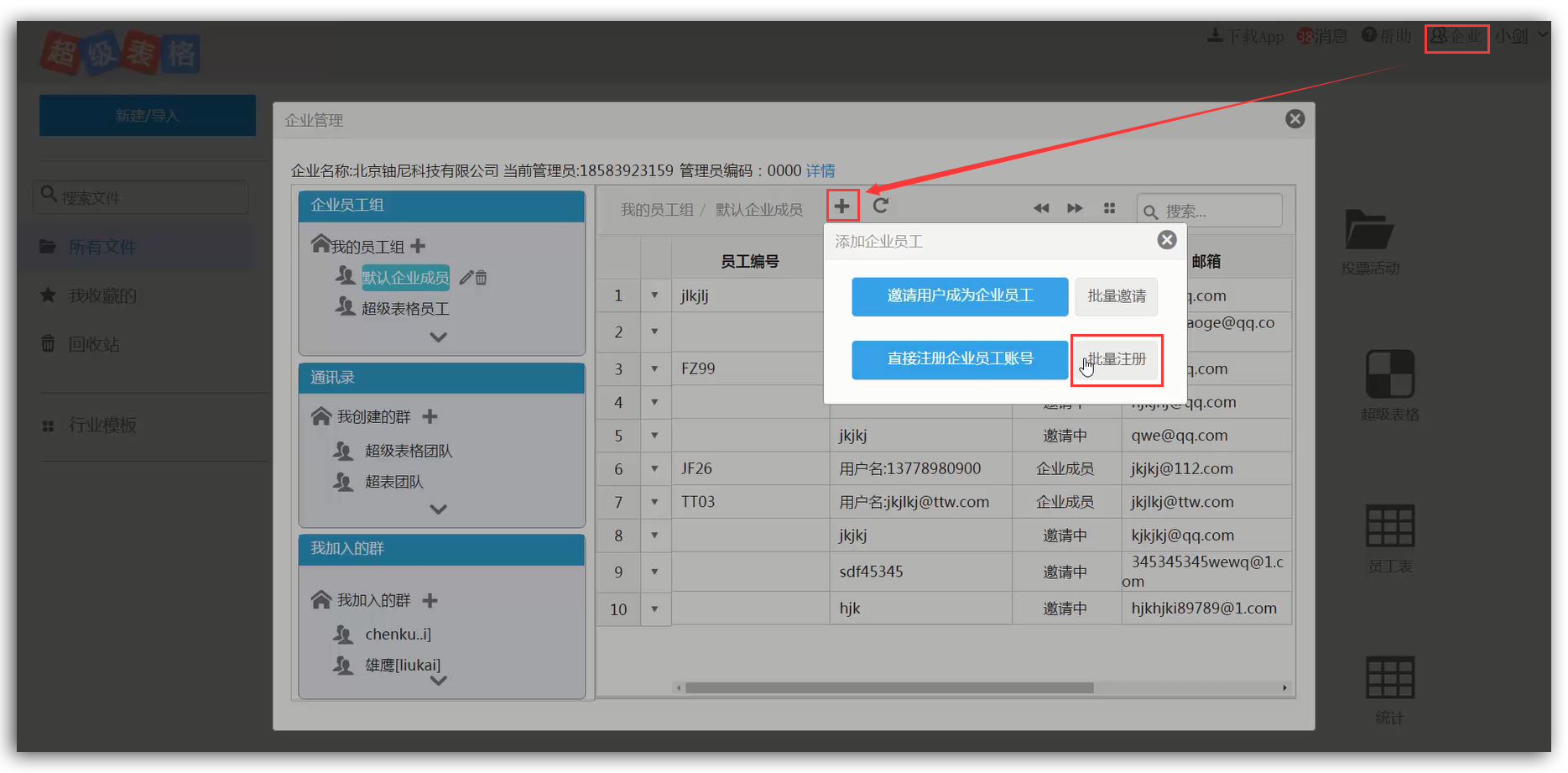The height and width of the screenshot is (773, 1568).
Task: Click the 批量注册 button
Action: [1116, 359]
